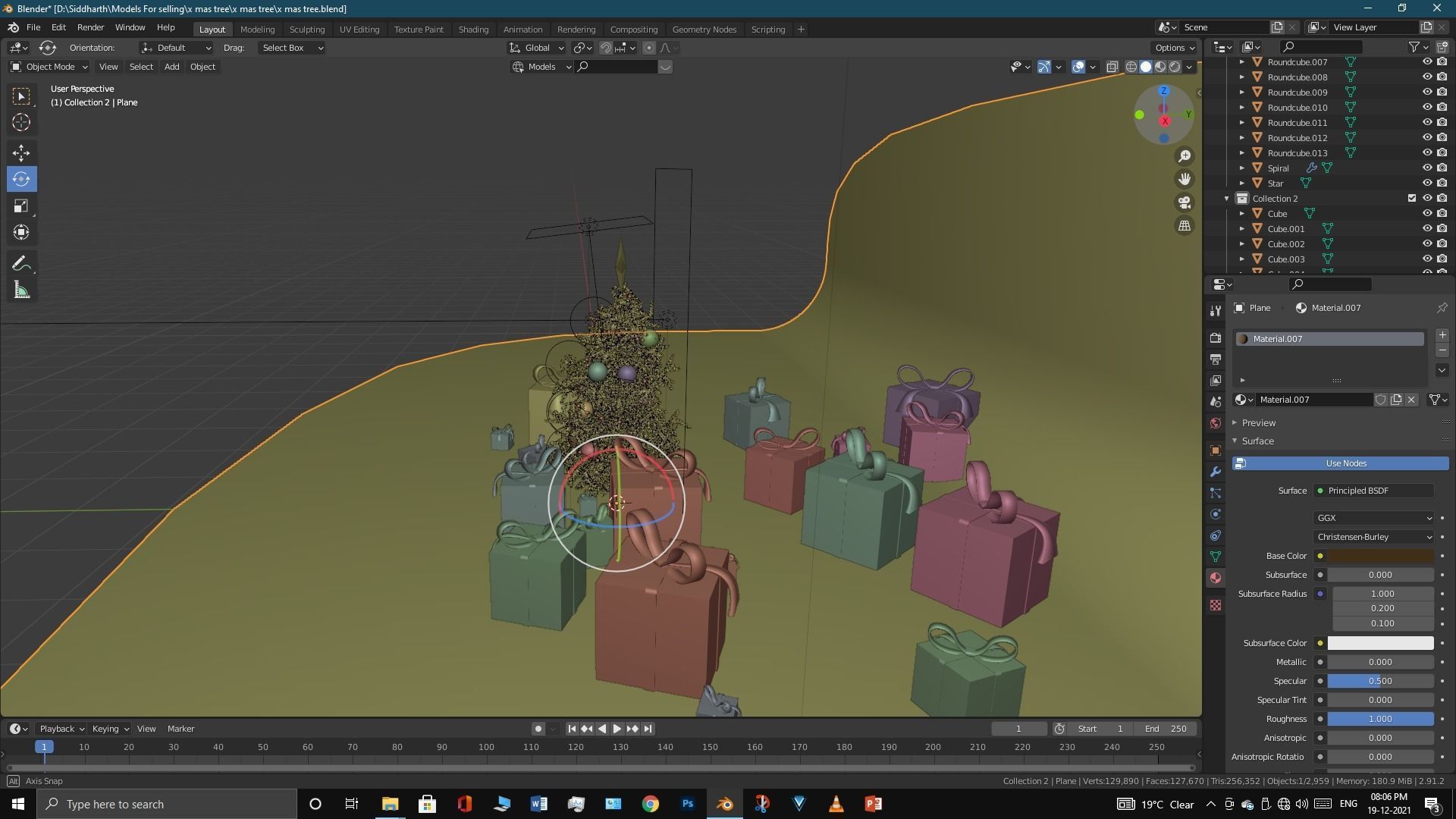Open the Object Data properties tab
The image size is (1456, 819).
[x=1216, y=557]
